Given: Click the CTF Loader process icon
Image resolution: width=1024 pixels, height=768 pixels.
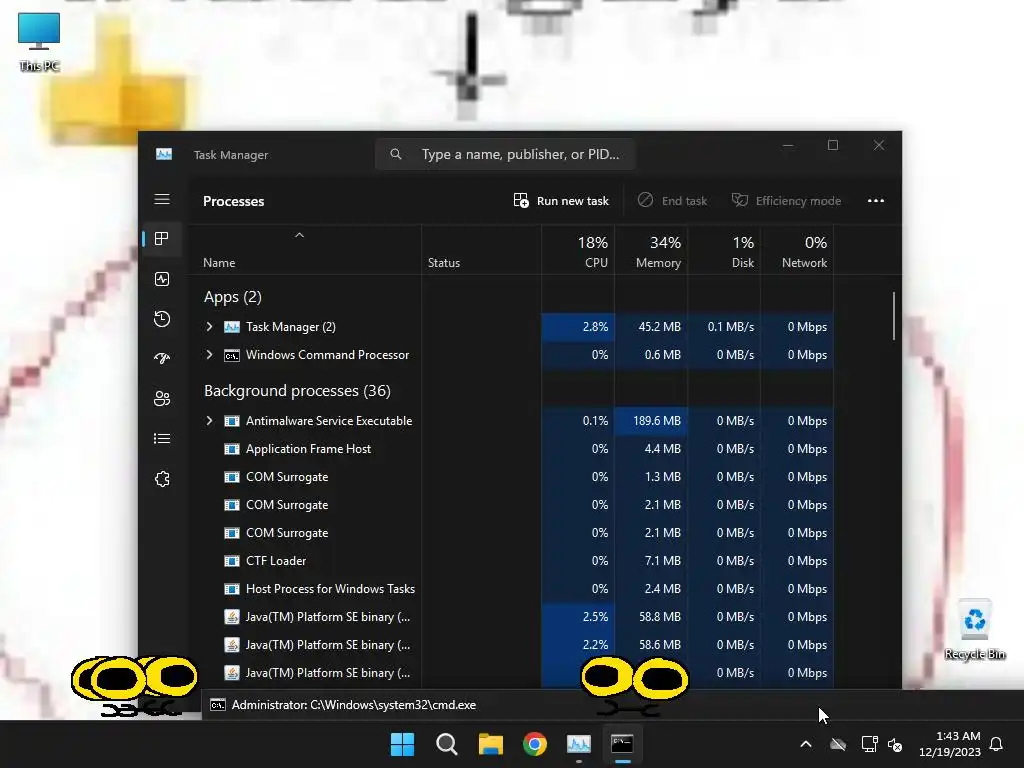Looking at the screenshot, I should click(x=232, y=561).
